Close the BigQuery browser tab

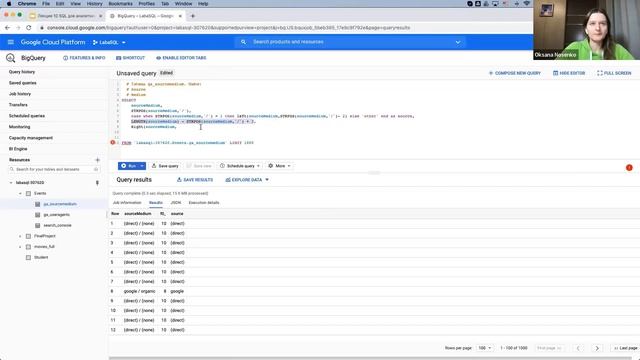180,16
